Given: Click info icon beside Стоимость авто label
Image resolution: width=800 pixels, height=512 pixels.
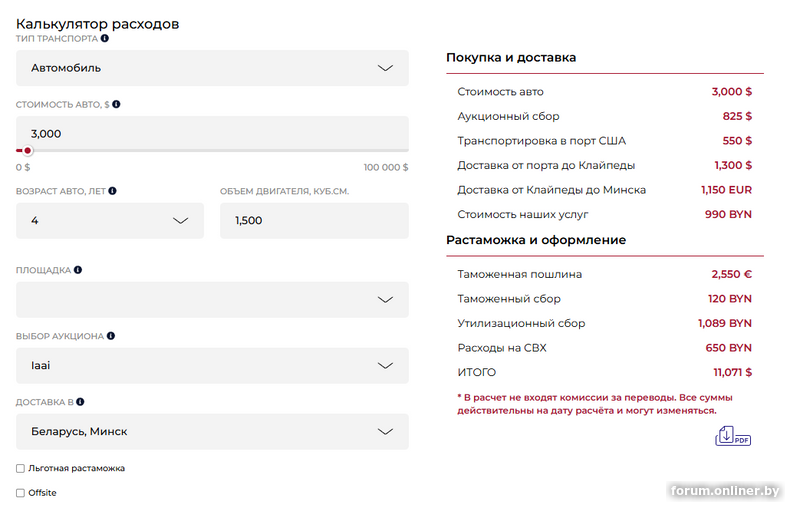Looking at the screenshot, I should [117, 104].
